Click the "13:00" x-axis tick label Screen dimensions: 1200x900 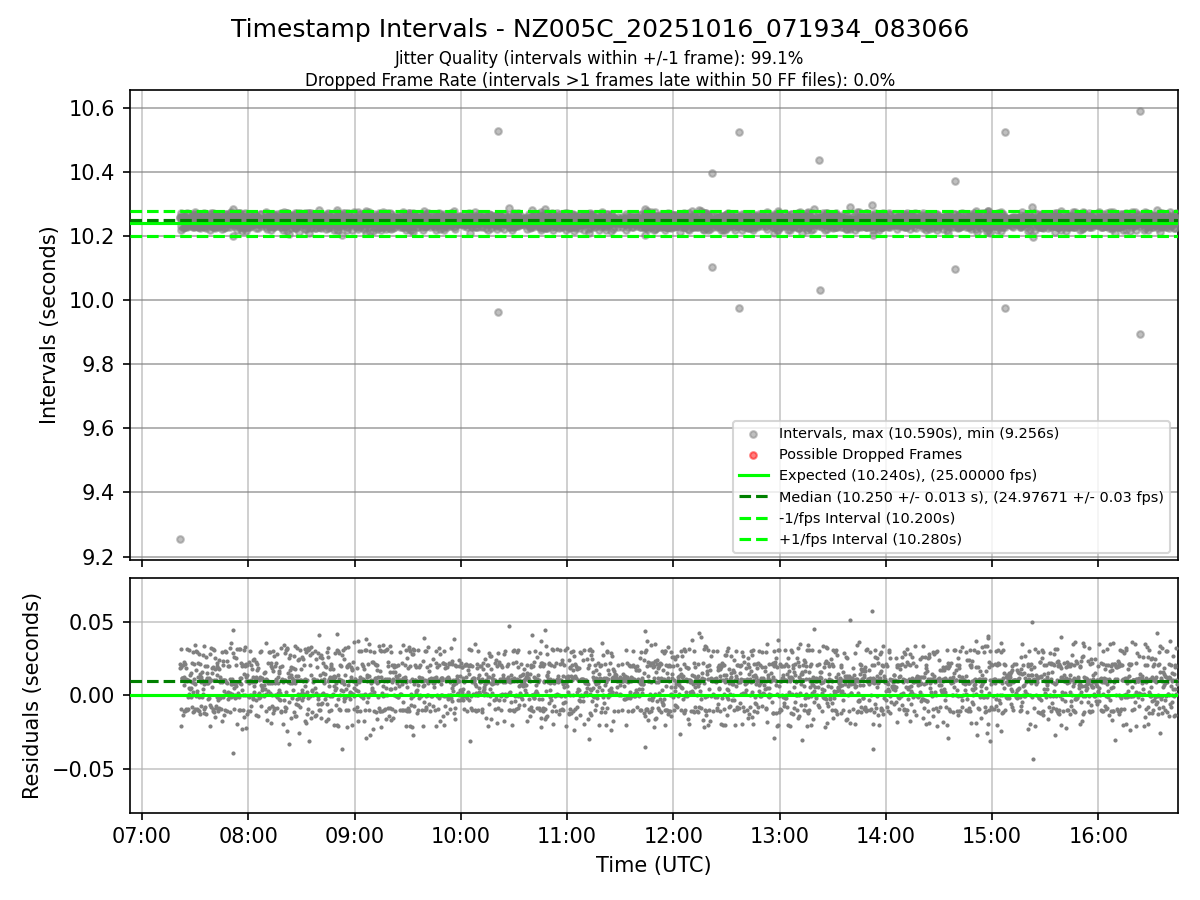(779, 835)
